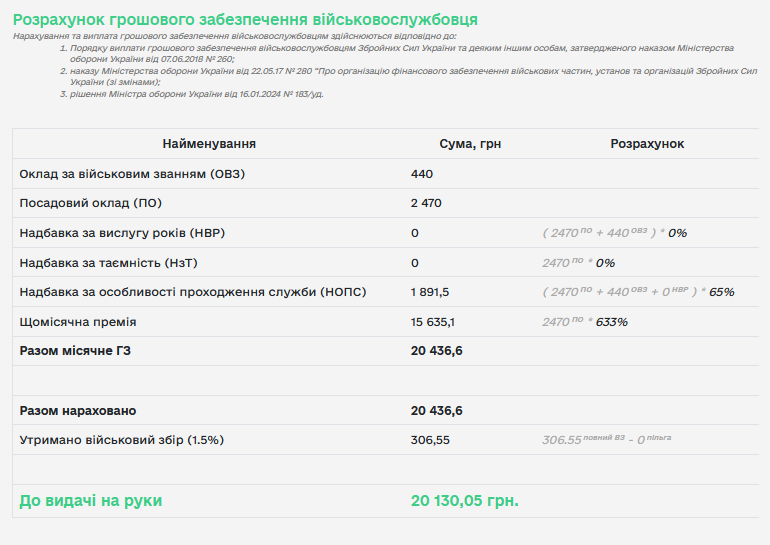Select the 'Оклад за військовим званням (ОВЗ)' row label
Image resolution: width=770 pixels, height=545 pixels.
pos(132,174)
